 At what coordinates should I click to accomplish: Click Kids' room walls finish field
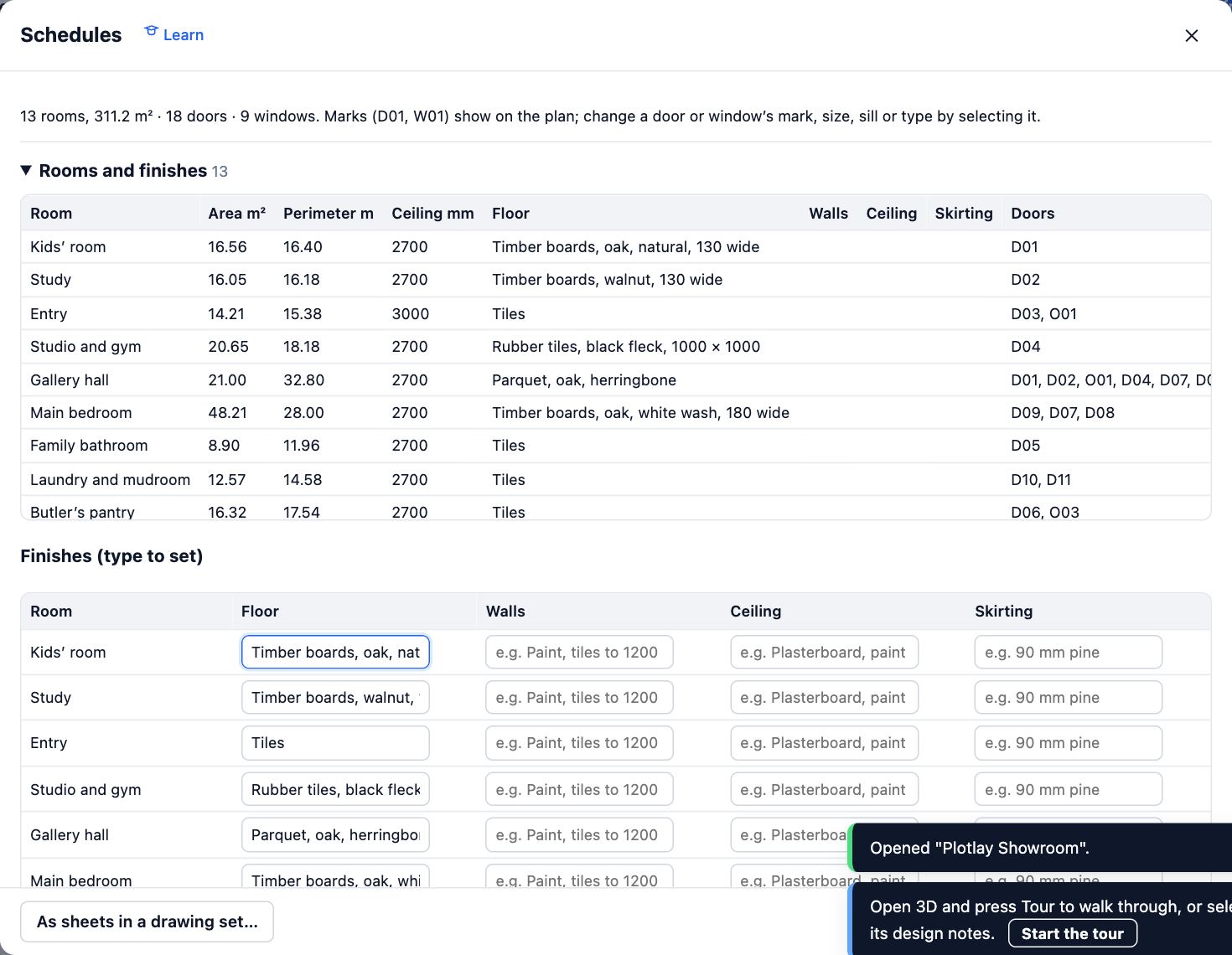point(579,652)
